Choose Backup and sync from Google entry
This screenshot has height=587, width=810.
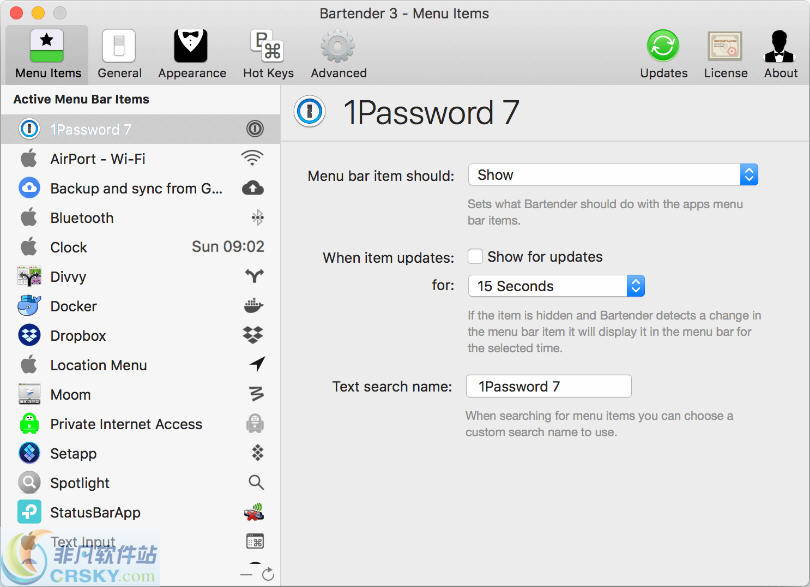point(141,188)
